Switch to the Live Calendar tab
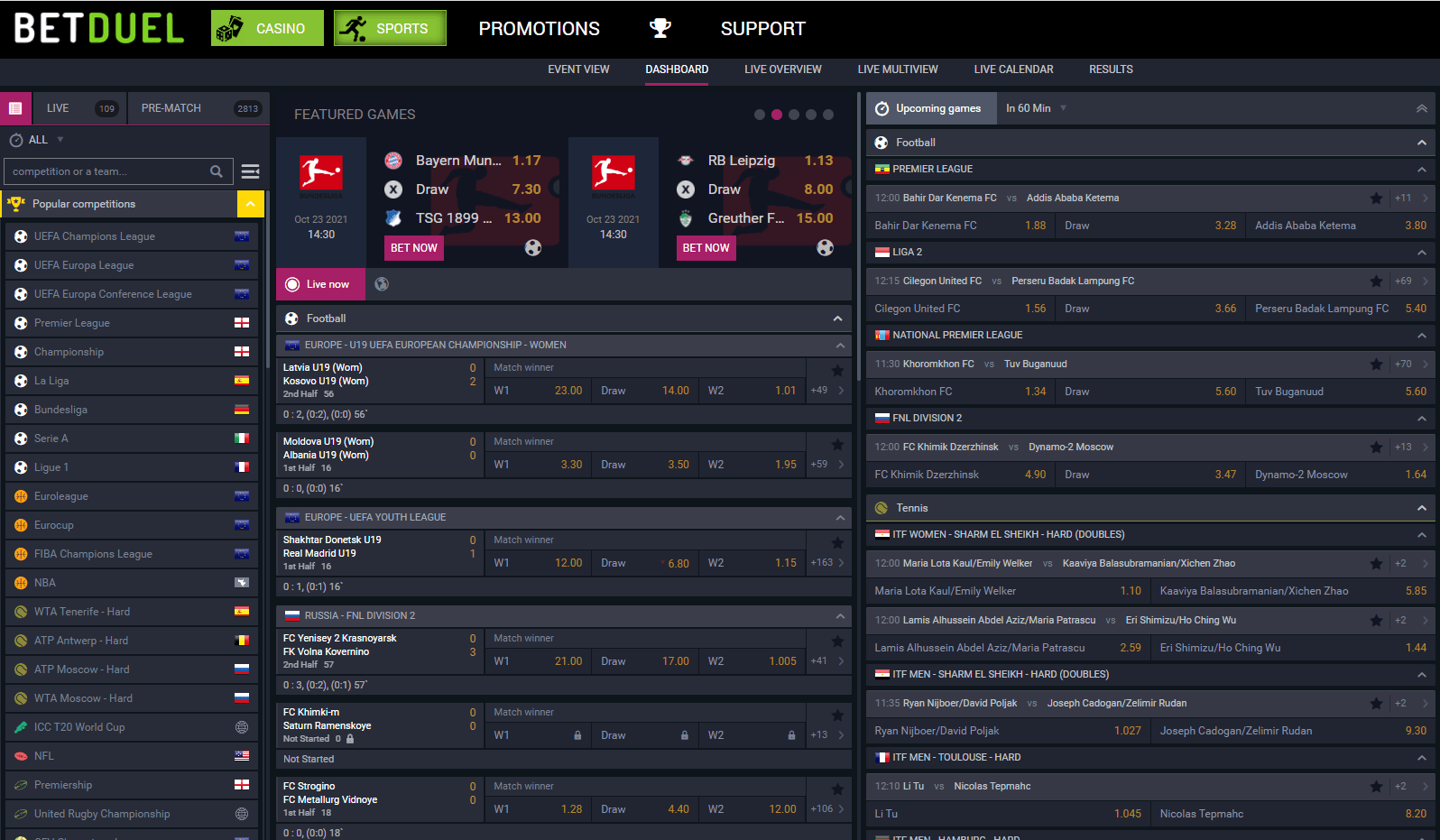The image size is (1440, 840). pyautogui.click(x=1013, y=69)
